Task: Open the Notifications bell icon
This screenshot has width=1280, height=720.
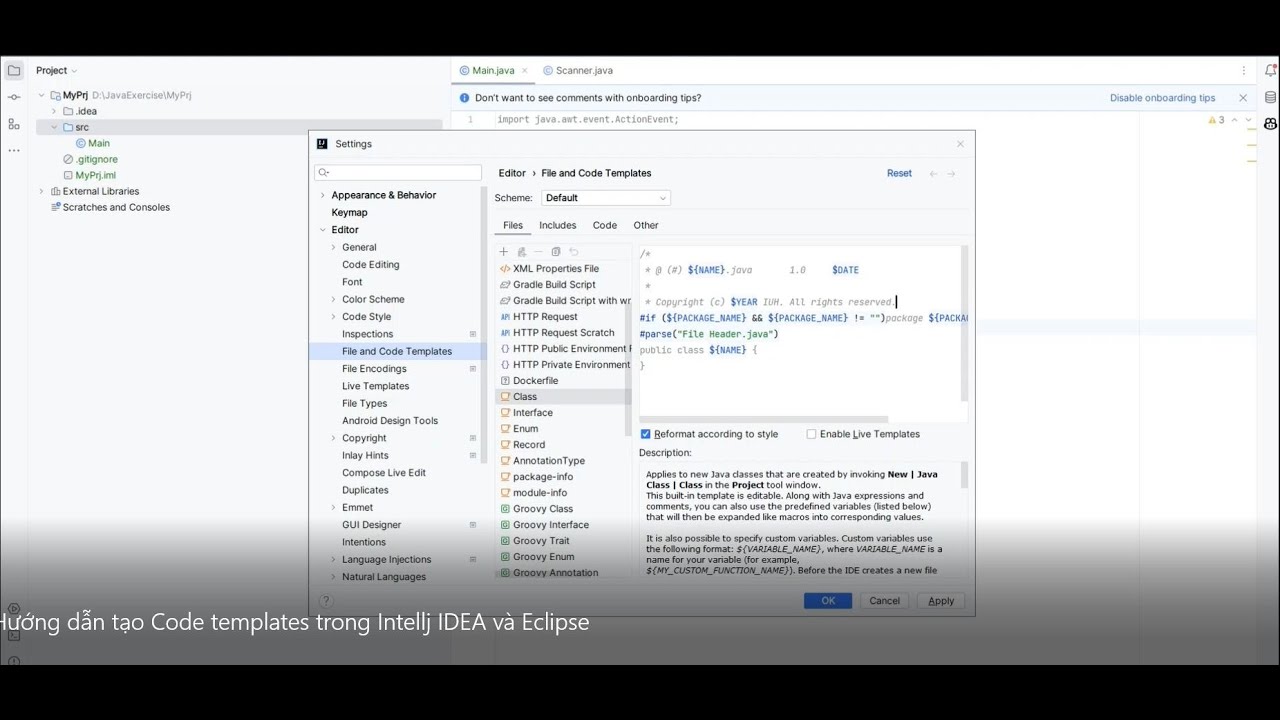Action: 1270,70
